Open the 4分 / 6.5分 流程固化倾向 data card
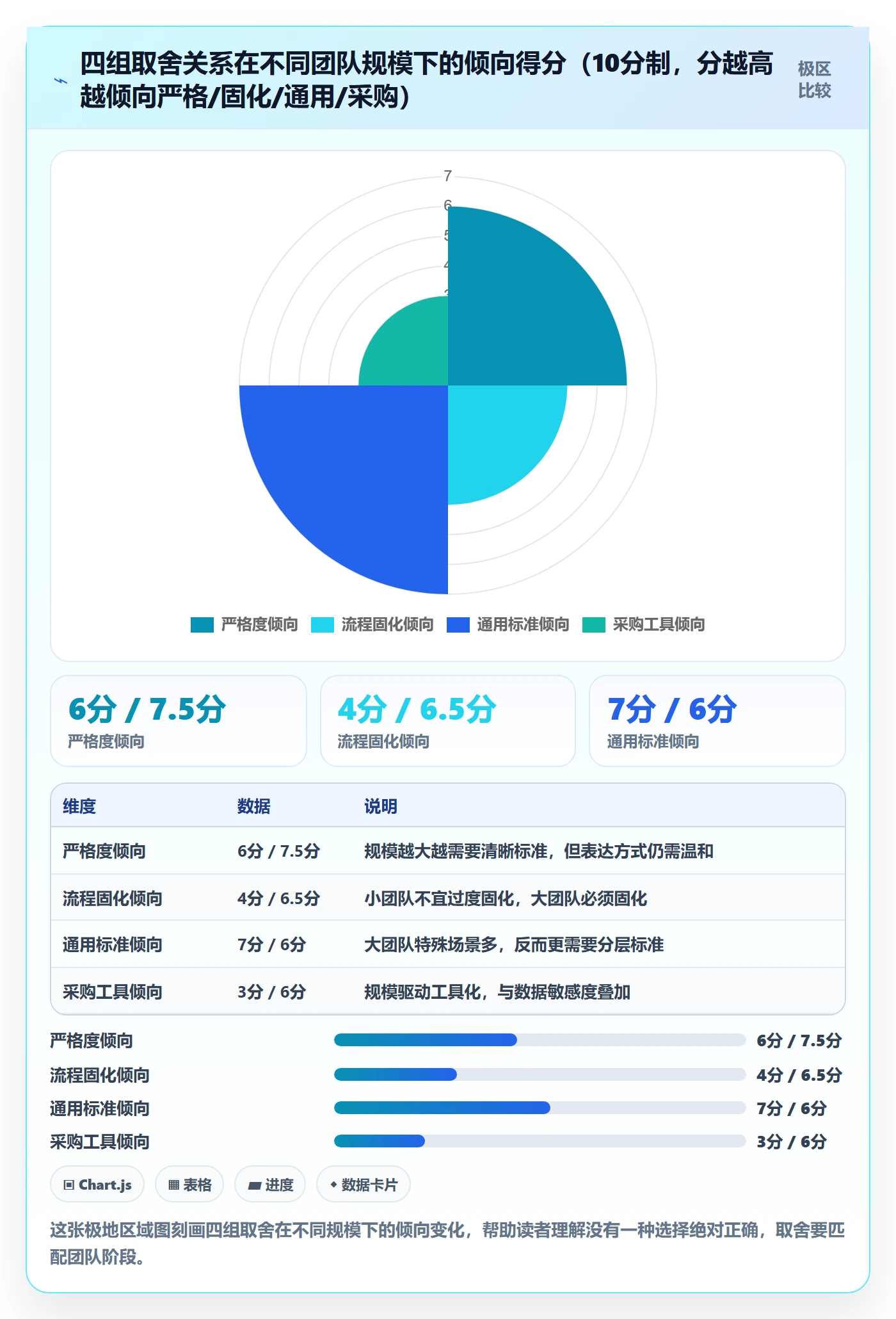The height and width of the screenshot is (1319, 896). [x=448, y=721]
